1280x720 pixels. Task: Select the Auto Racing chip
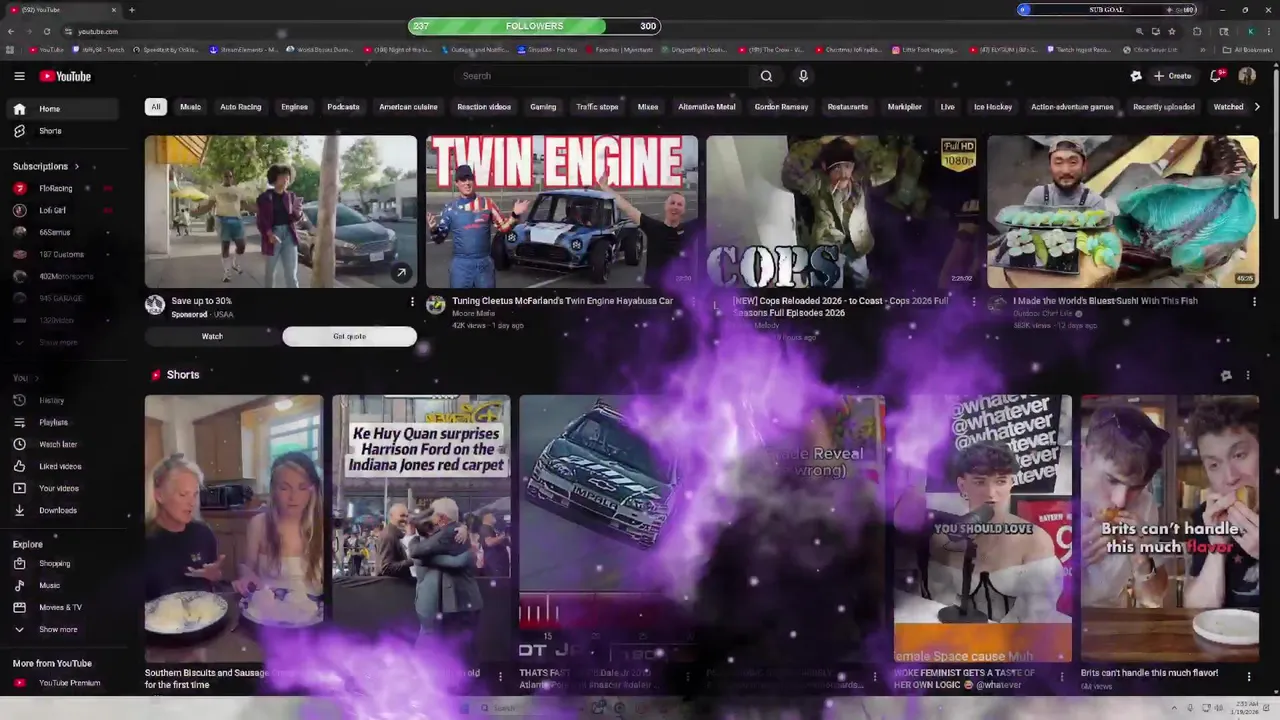point(240,107)
